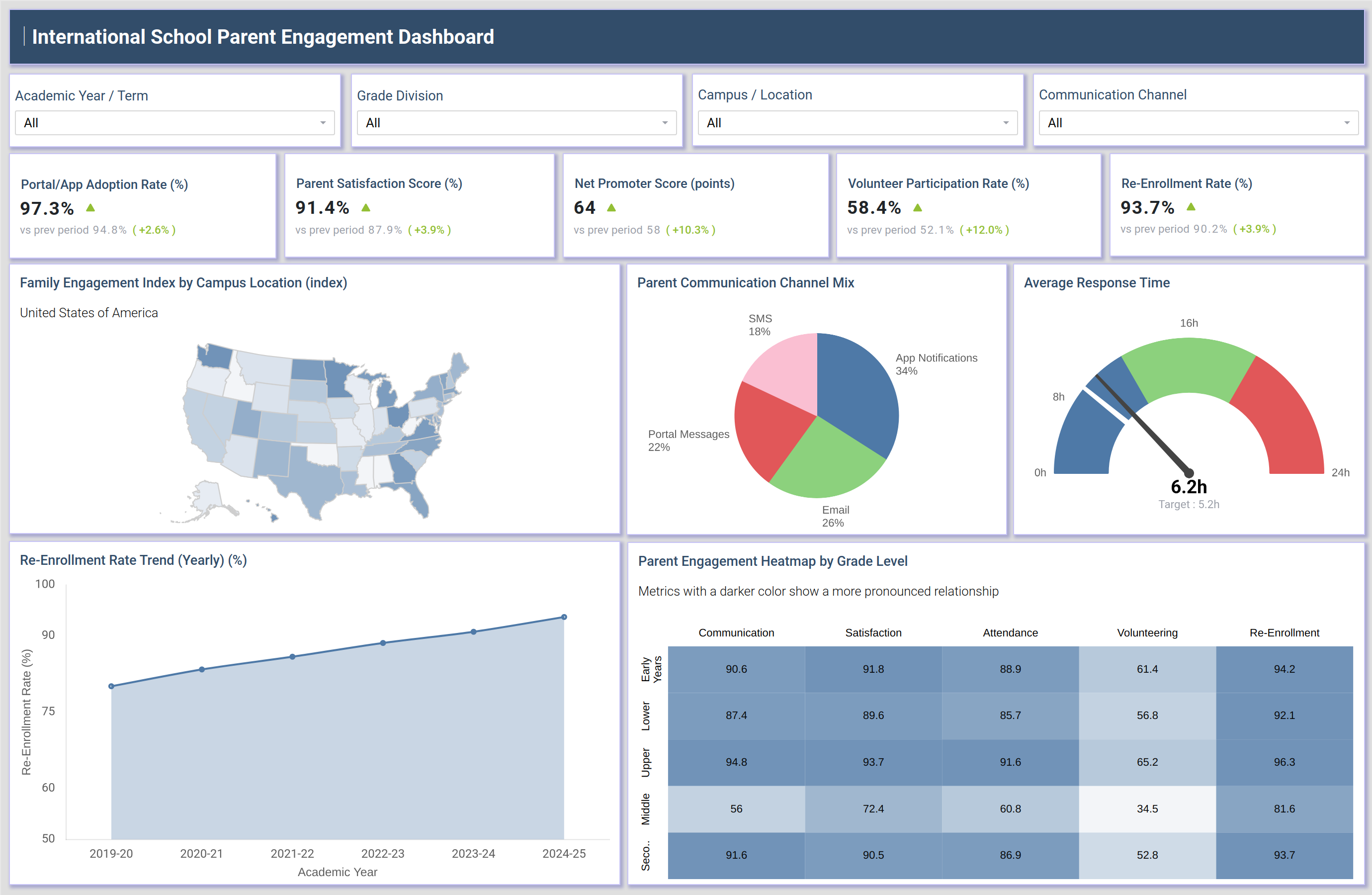Click the up-trend arrow beside 91.4%

[366, 207]
